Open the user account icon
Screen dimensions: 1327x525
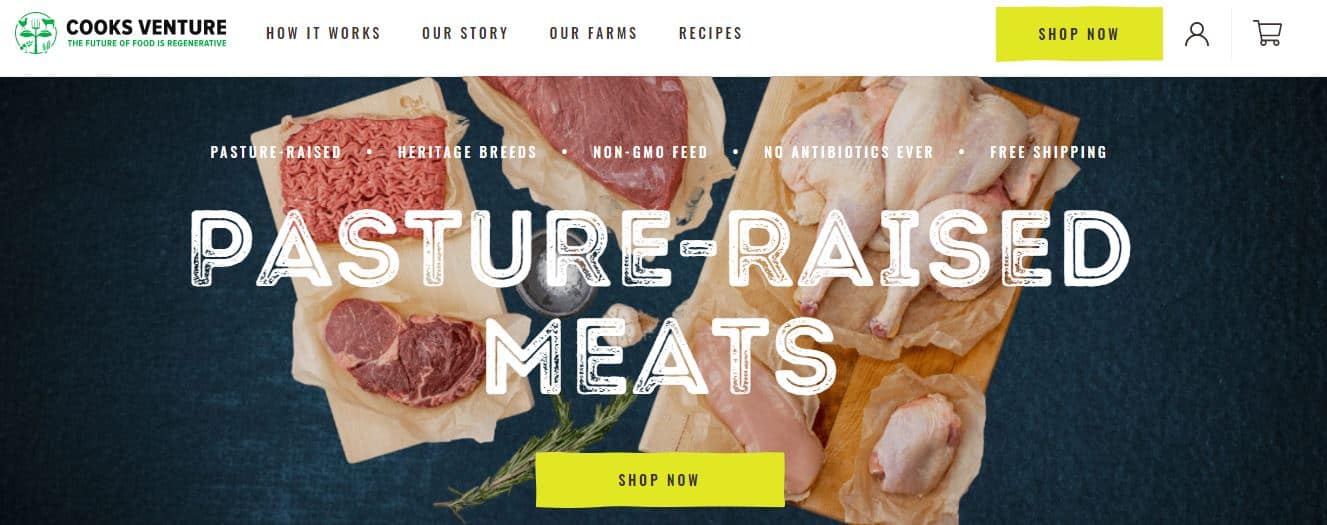click(1196, 34)
